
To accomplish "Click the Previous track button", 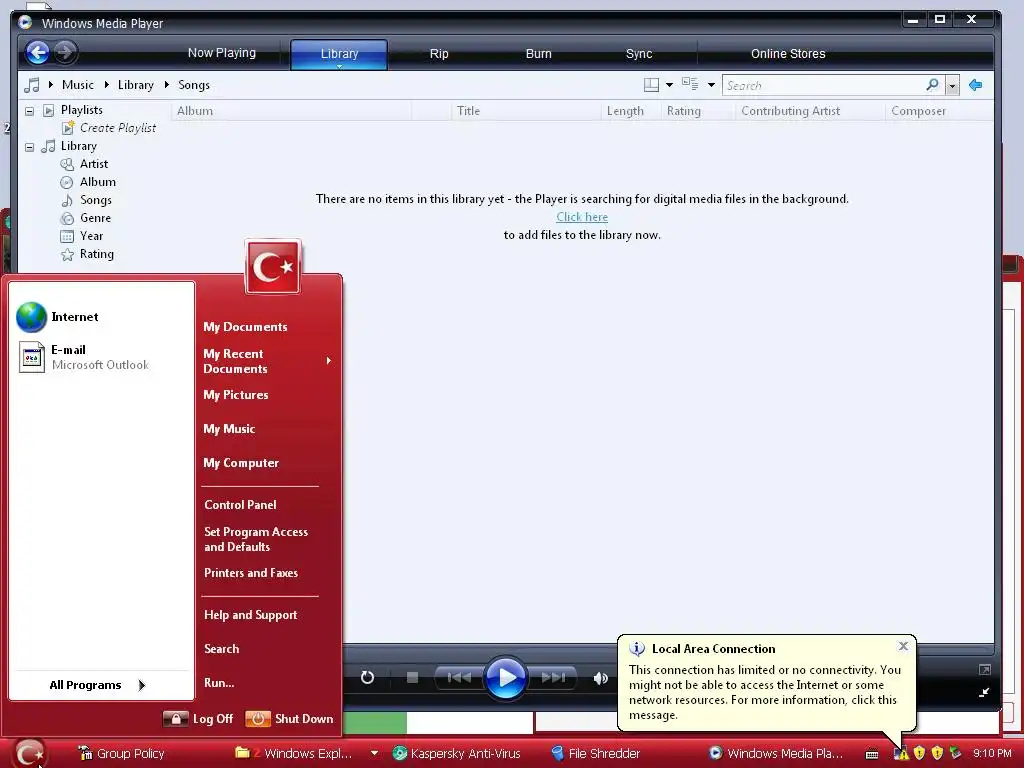I will (459, 678).
